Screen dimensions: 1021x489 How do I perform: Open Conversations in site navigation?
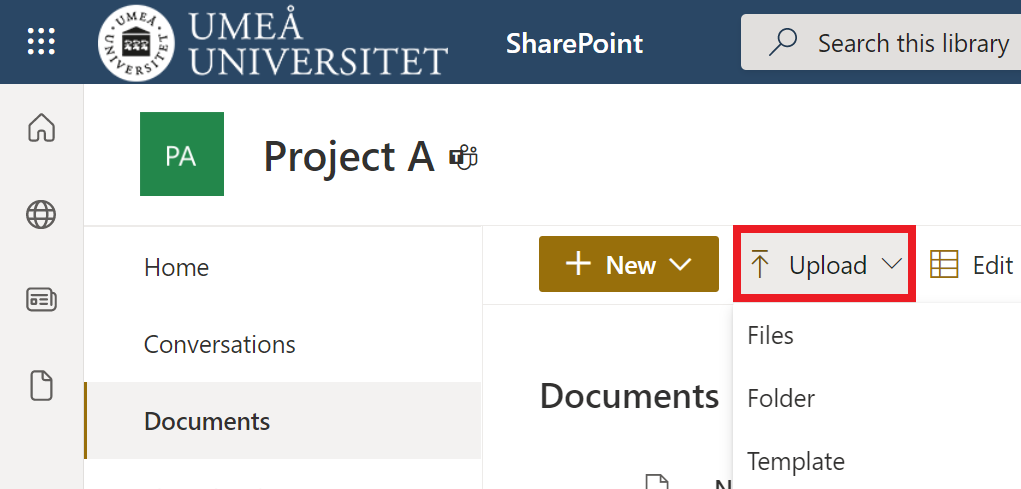(x=219, y=344)
